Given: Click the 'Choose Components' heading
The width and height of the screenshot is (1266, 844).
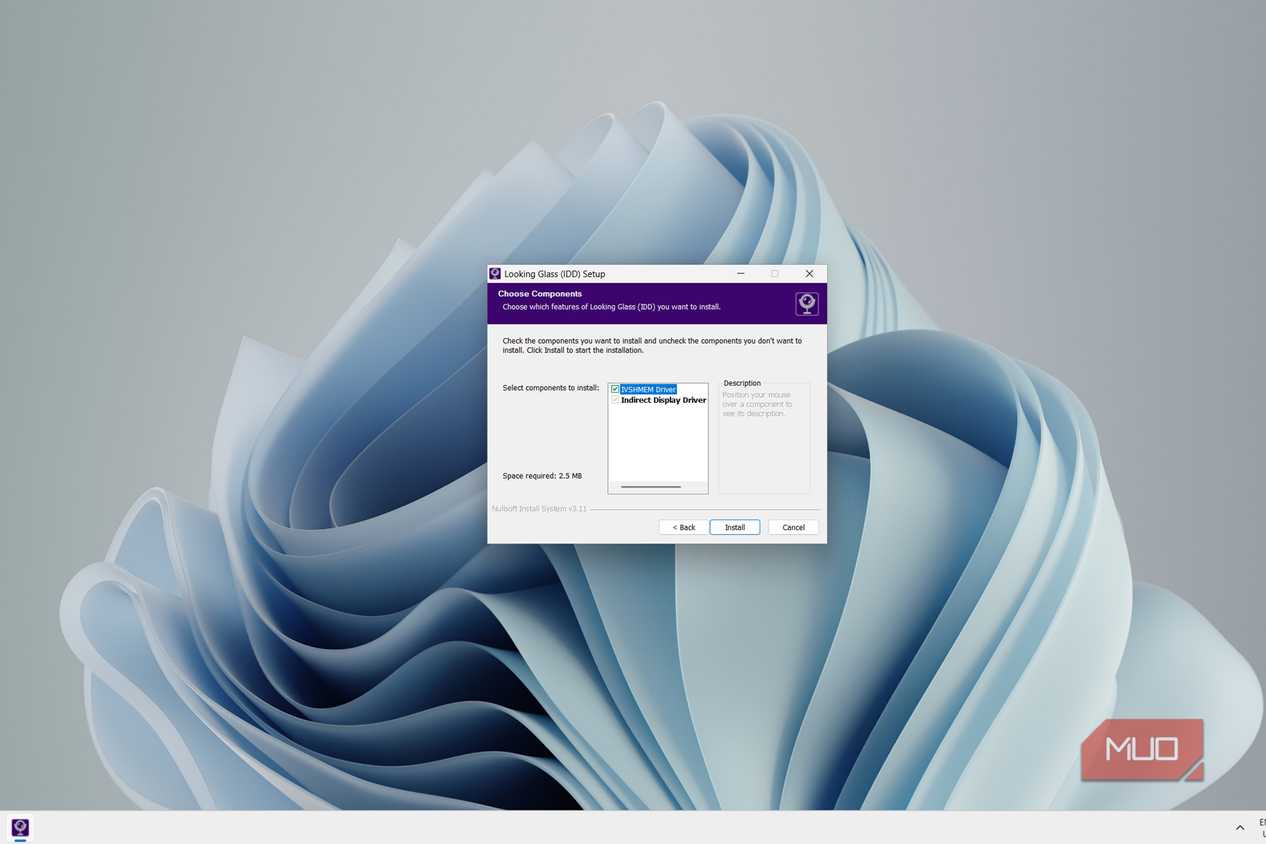Looking at the screenshot, I should click(540, 294).
